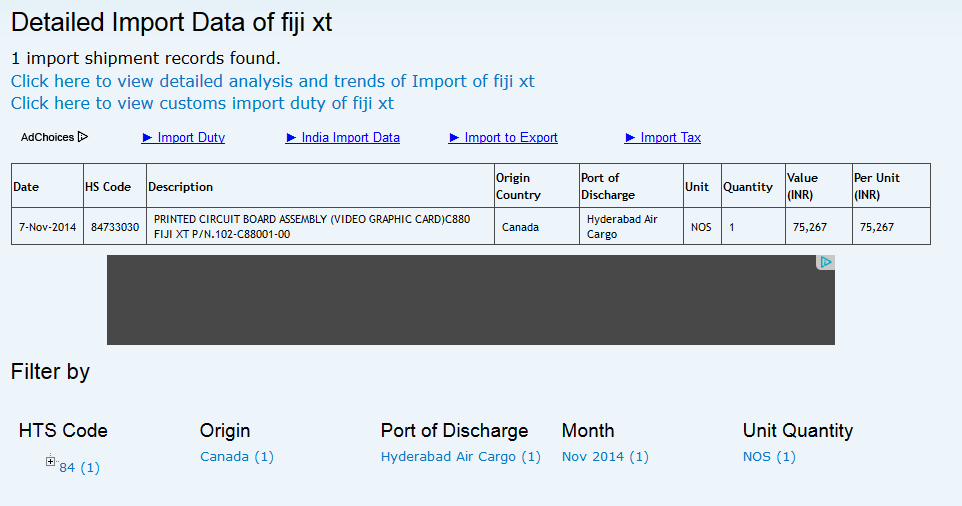
Task: Click the HS Code cell 84733030
Action: tap(115, 227)
